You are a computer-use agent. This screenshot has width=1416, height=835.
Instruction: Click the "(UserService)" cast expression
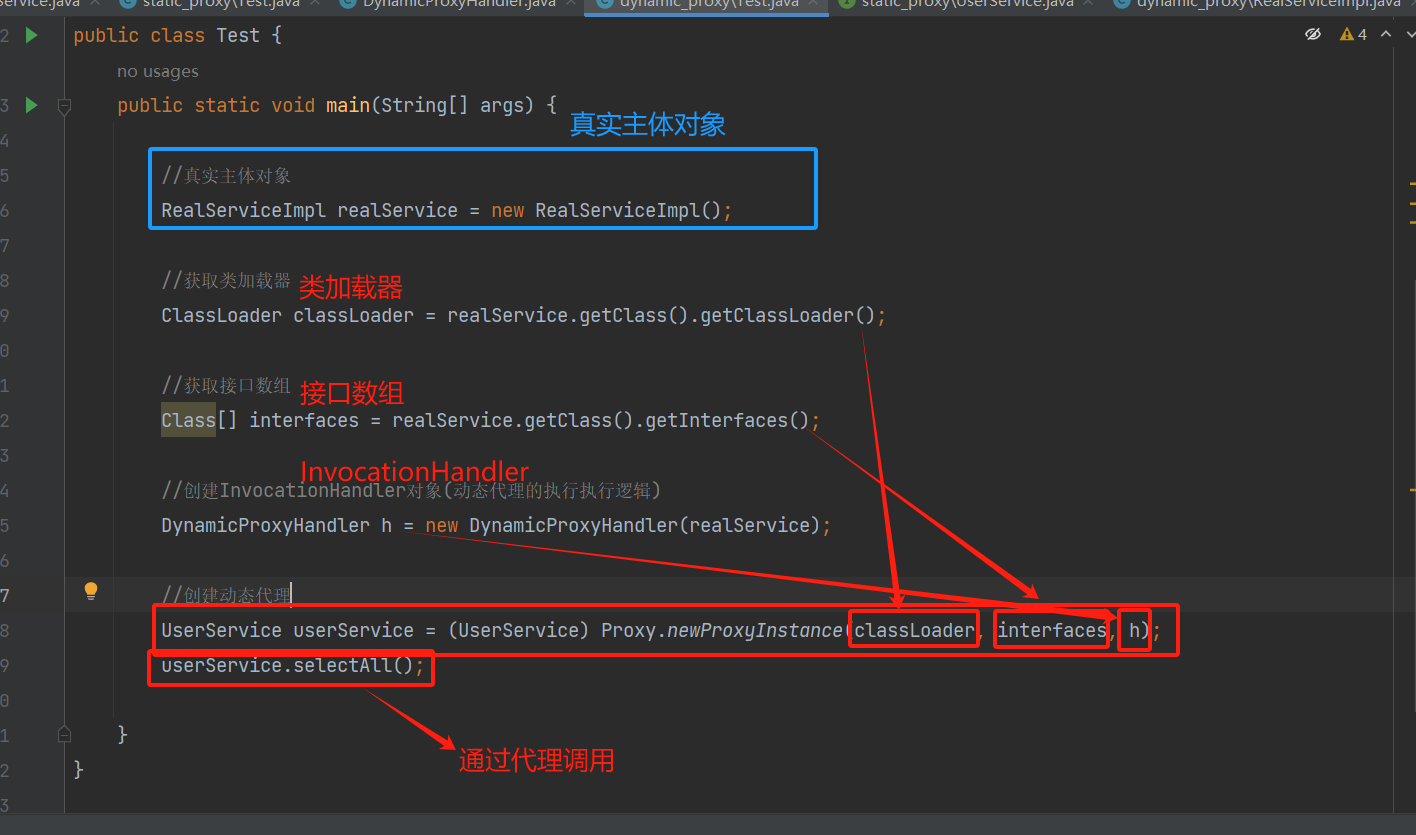coord(519,631)
